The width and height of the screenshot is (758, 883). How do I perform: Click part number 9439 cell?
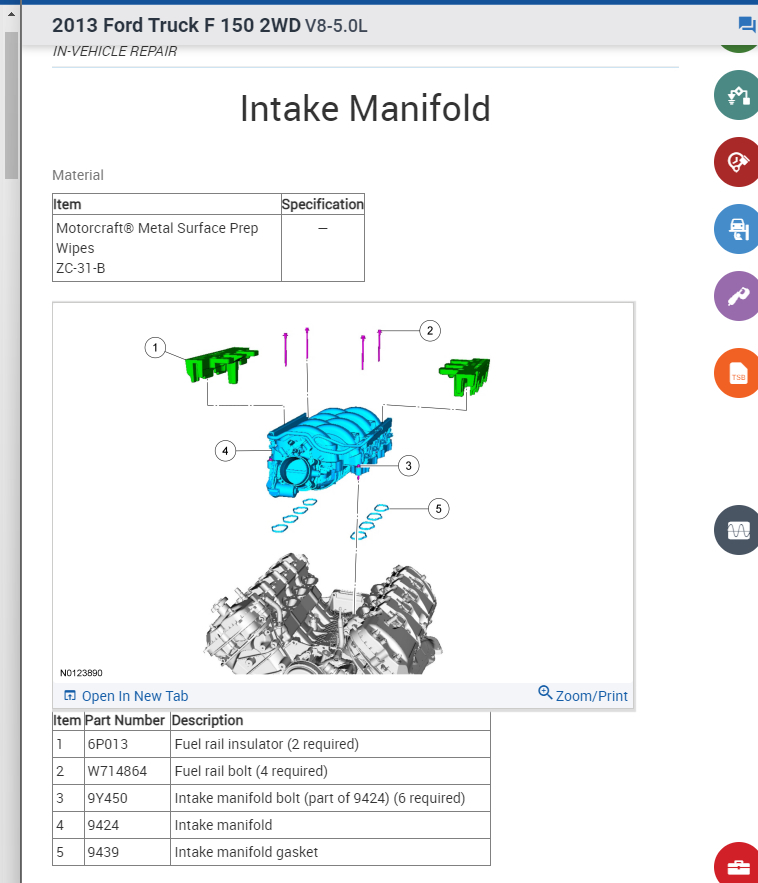point(127,852)
